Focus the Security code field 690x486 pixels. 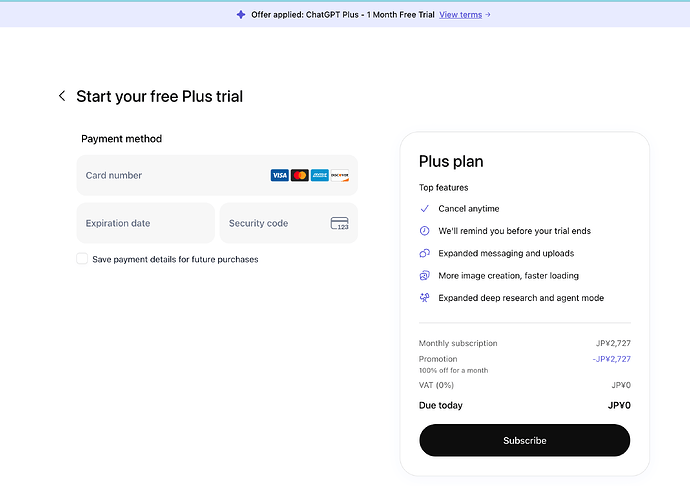(x=289, y=223)
